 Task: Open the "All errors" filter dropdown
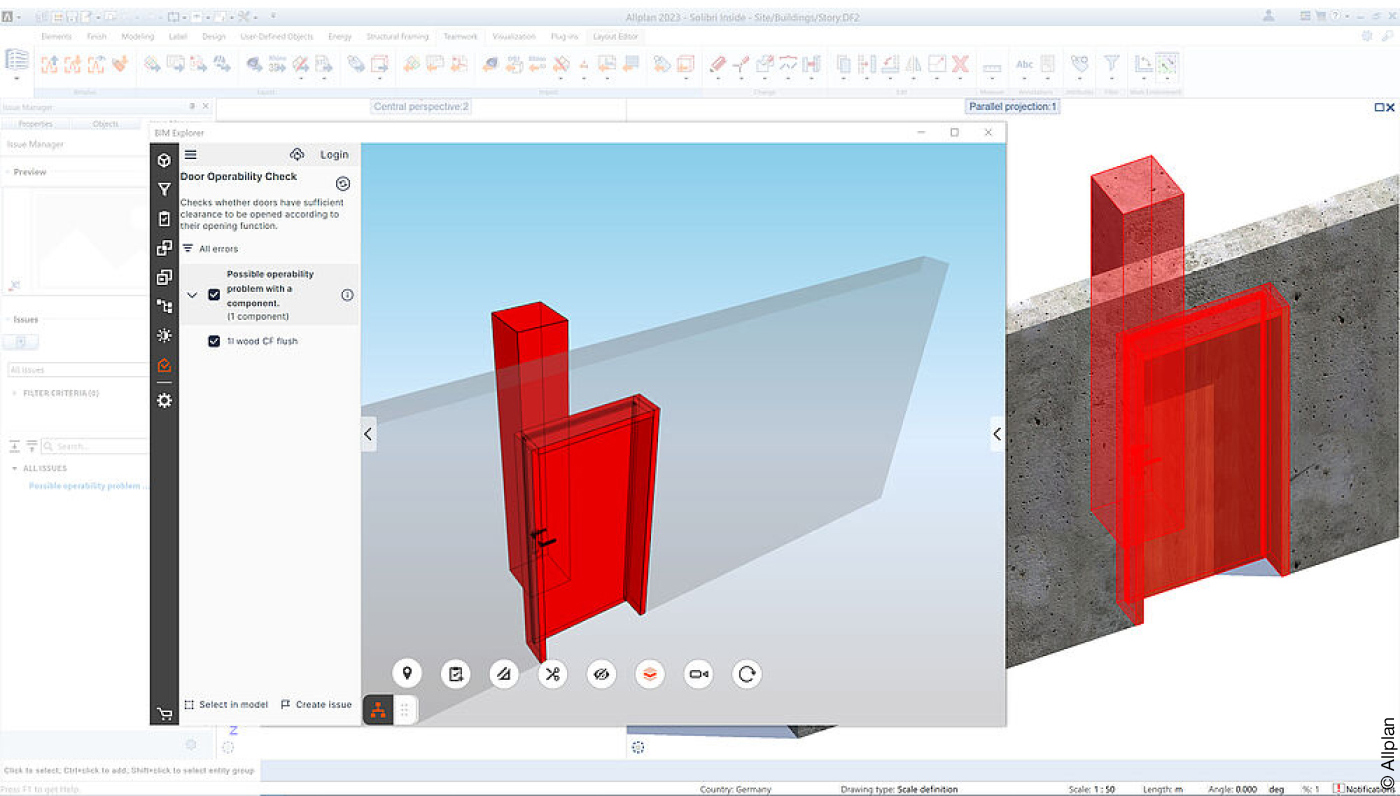pos(211,248)
